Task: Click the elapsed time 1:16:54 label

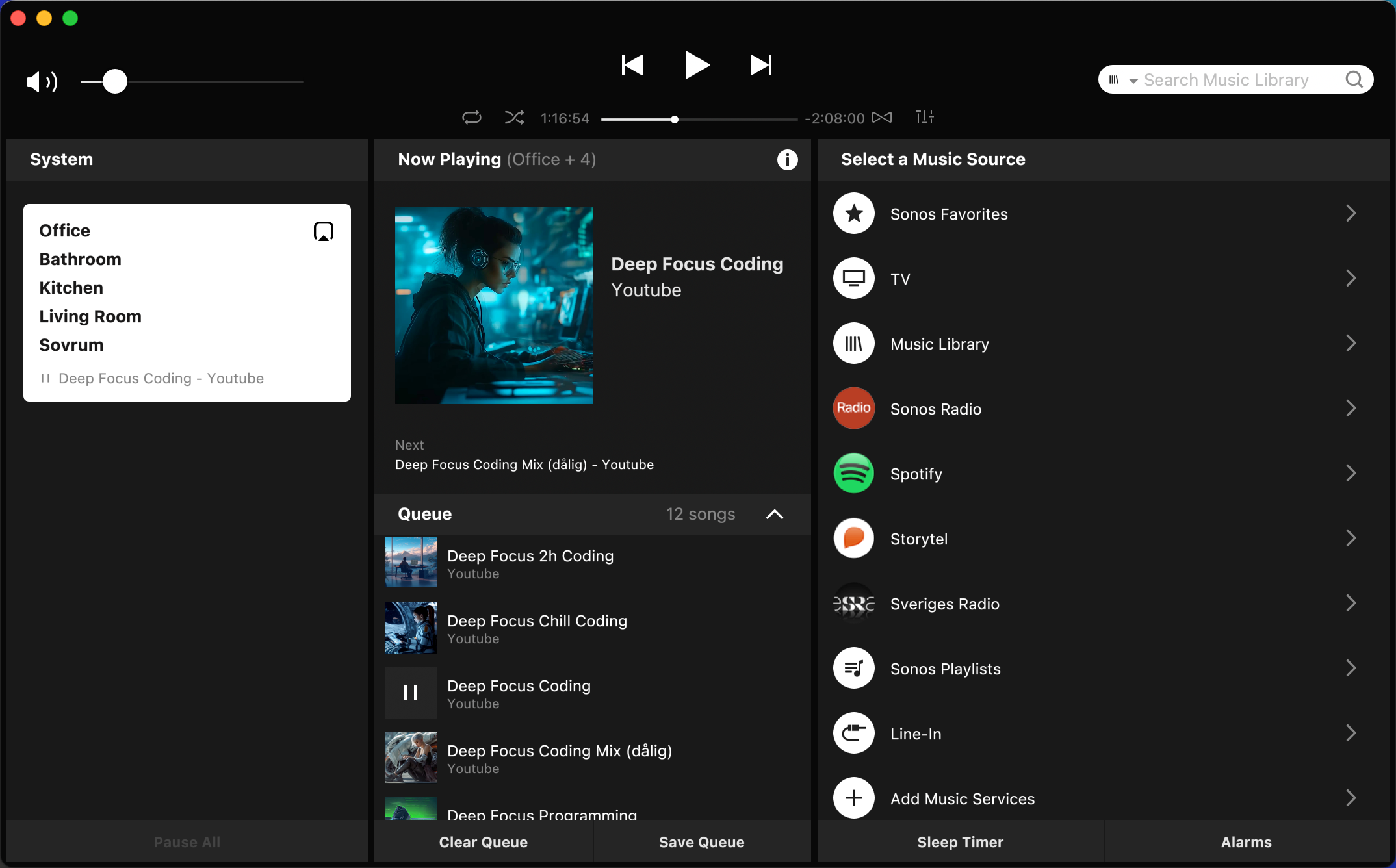Action: click(x=565, y=118)
